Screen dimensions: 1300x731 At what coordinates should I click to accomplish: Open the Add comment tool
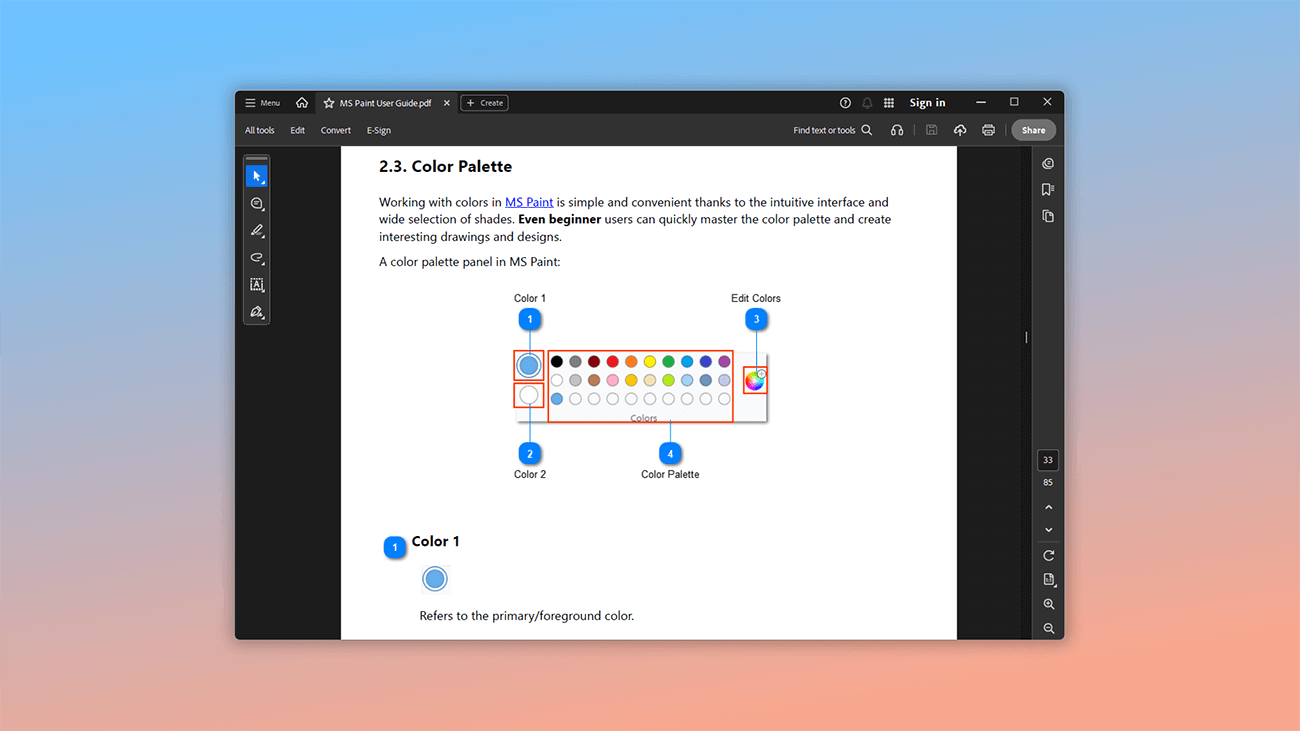coord(257,203)
